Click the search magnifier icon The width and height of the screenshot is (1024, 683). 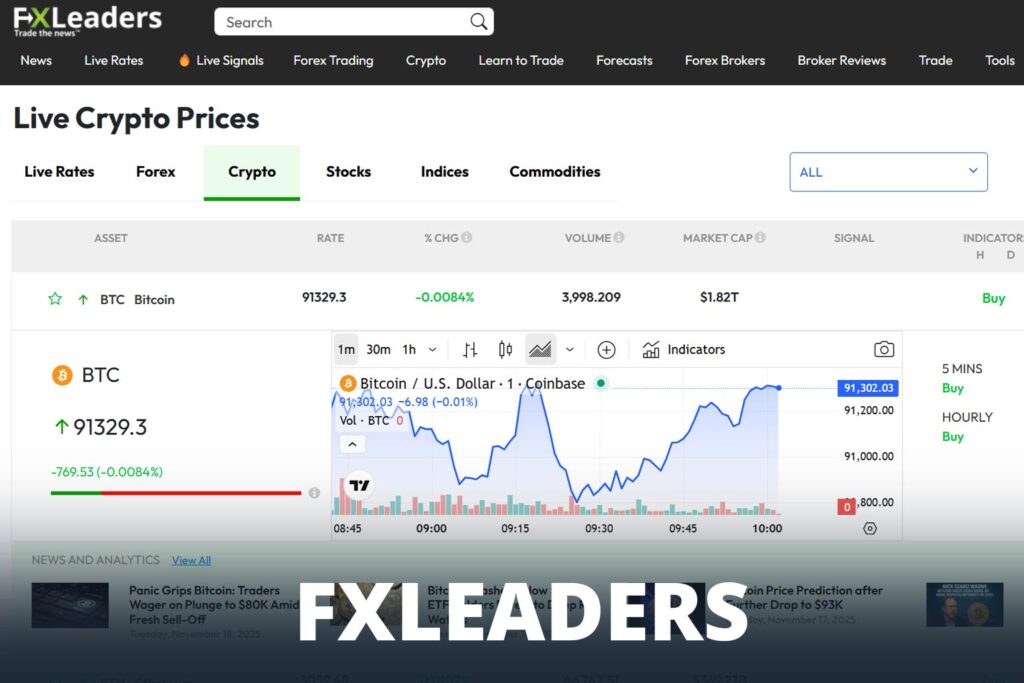[478, 21]
